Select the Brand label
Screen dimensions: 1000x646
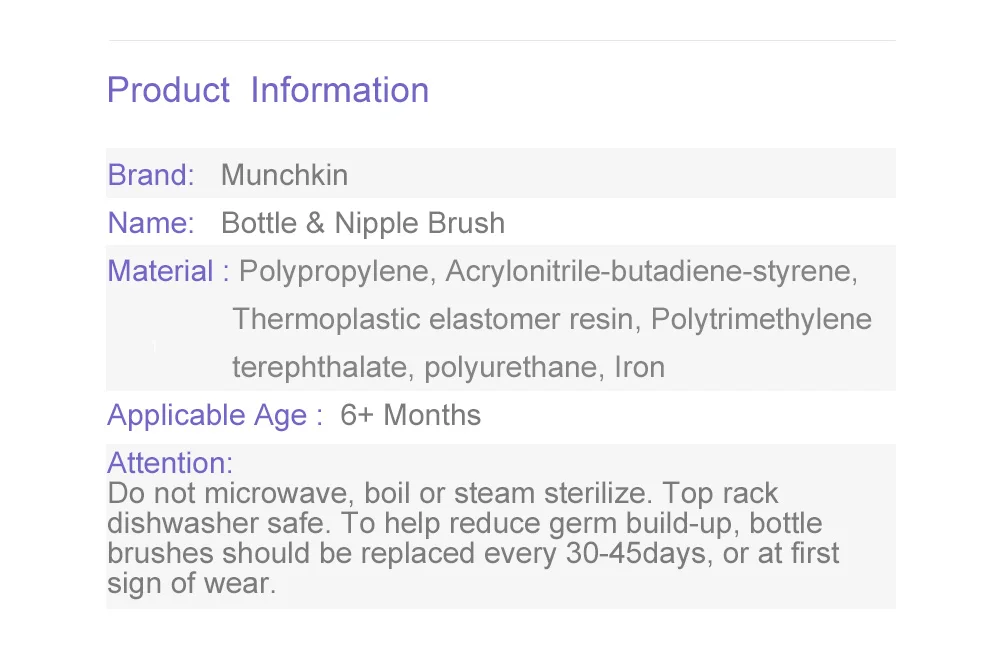(x=151, y=175)
